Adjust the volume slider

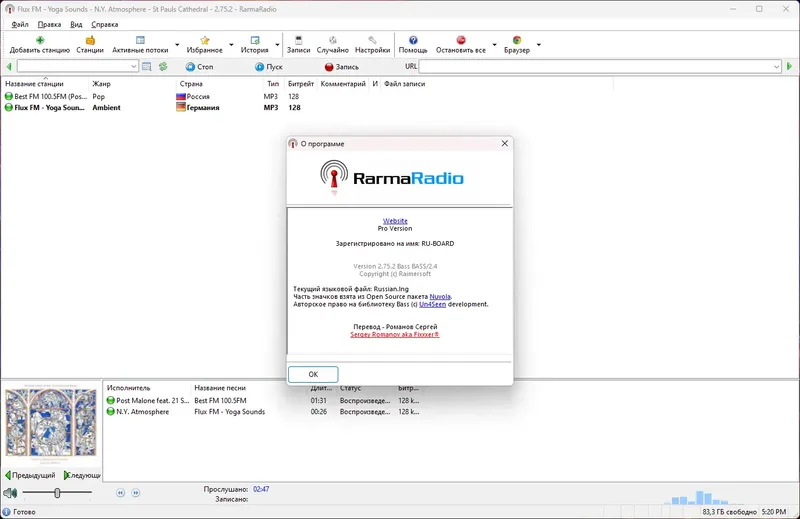pyautogui.click(x=57, y=492)
